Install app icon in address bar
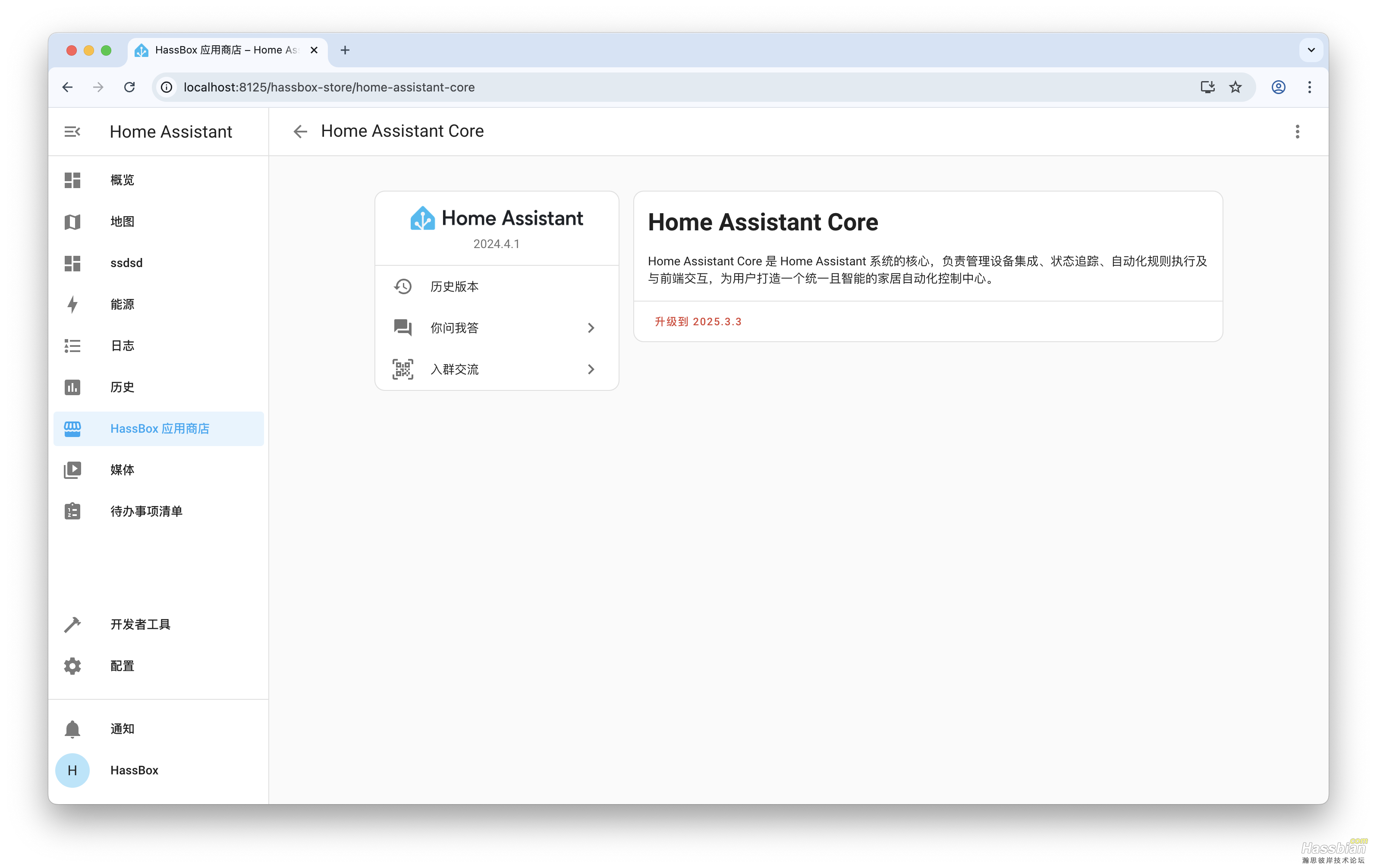The width and height of the screenshot is (1377, 868). point(1207,87)
